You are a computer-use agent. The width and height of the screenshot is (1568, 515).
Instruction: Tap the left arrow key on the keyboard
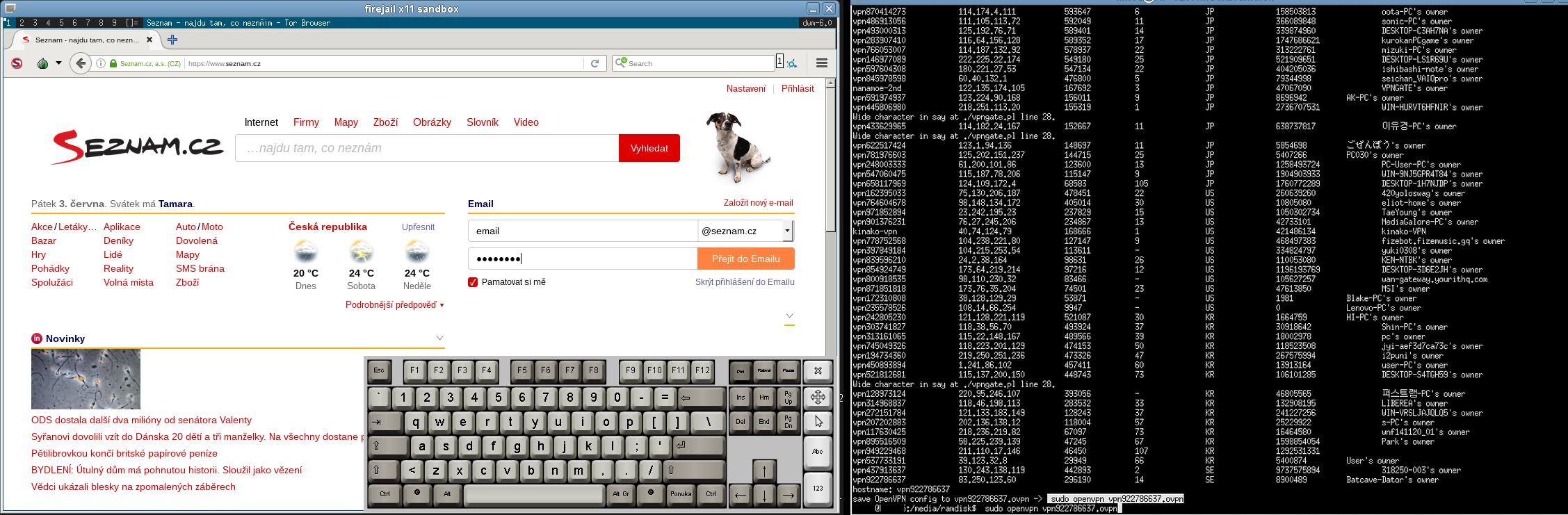pos(741,495)
